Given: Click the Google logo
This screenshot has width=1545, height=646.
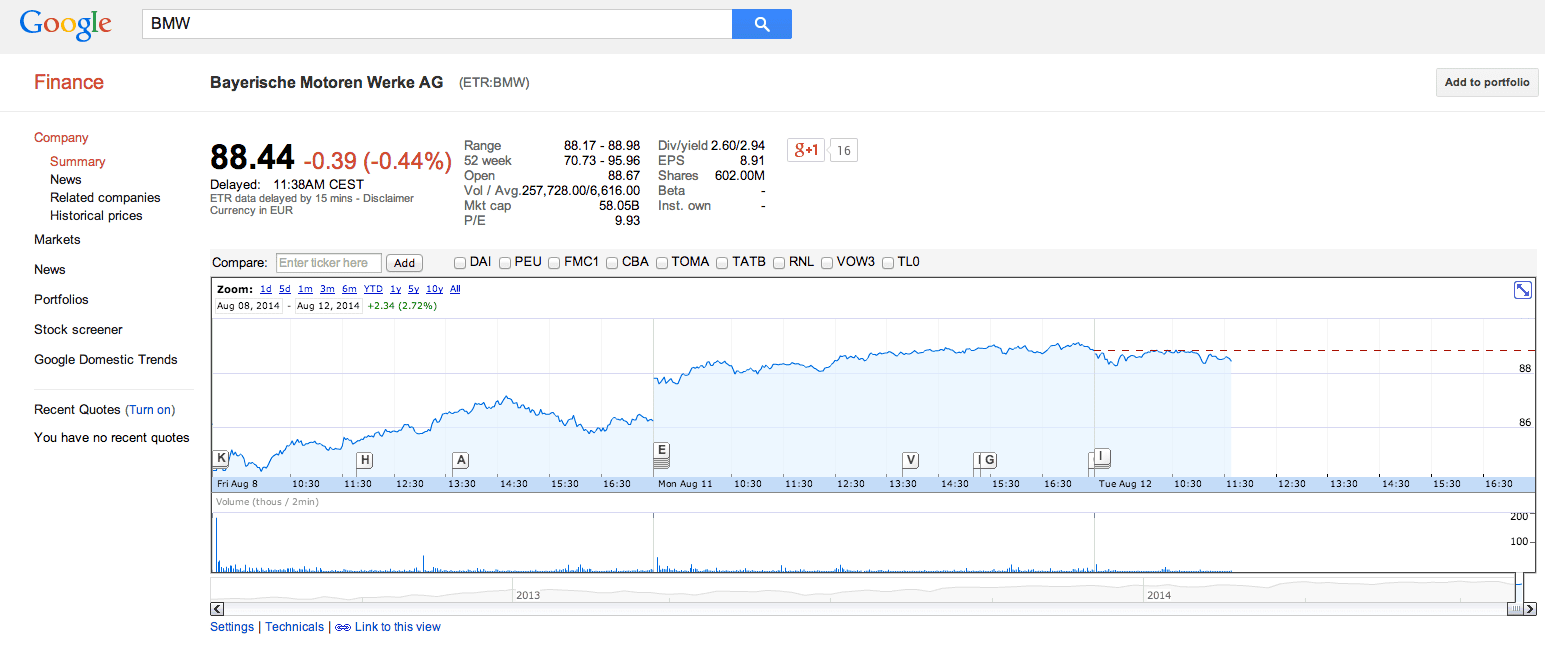Looking at the screenshot, I should [65, 24].
